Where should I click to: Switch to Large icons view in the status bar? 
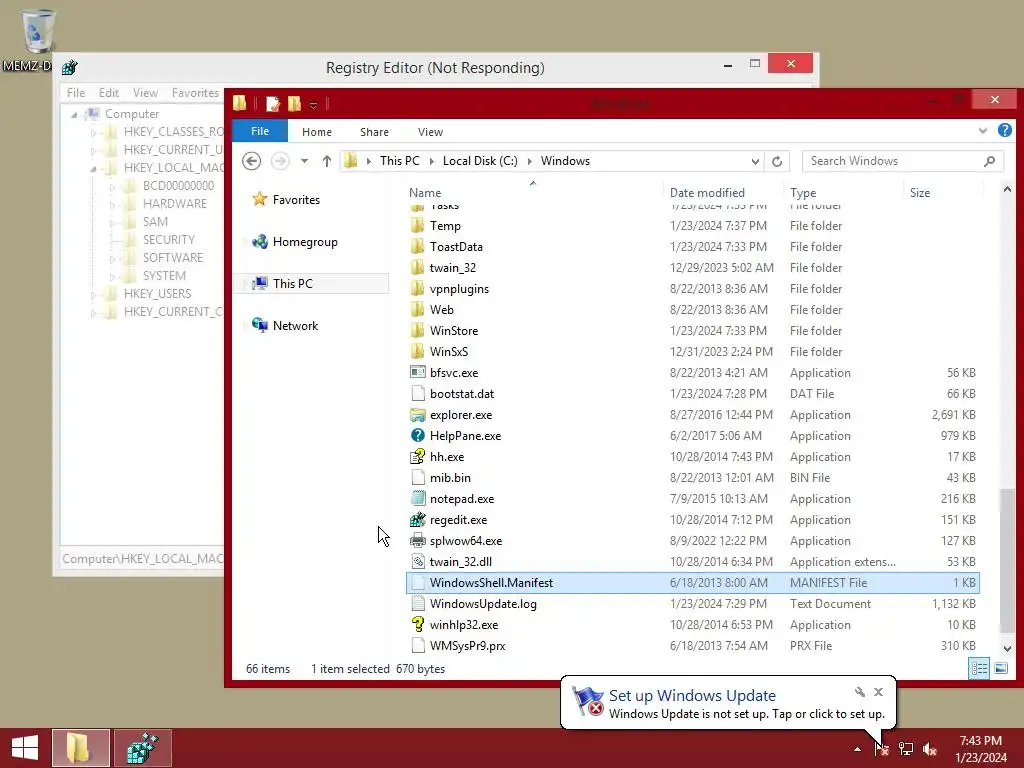[x=1000, y=668]
